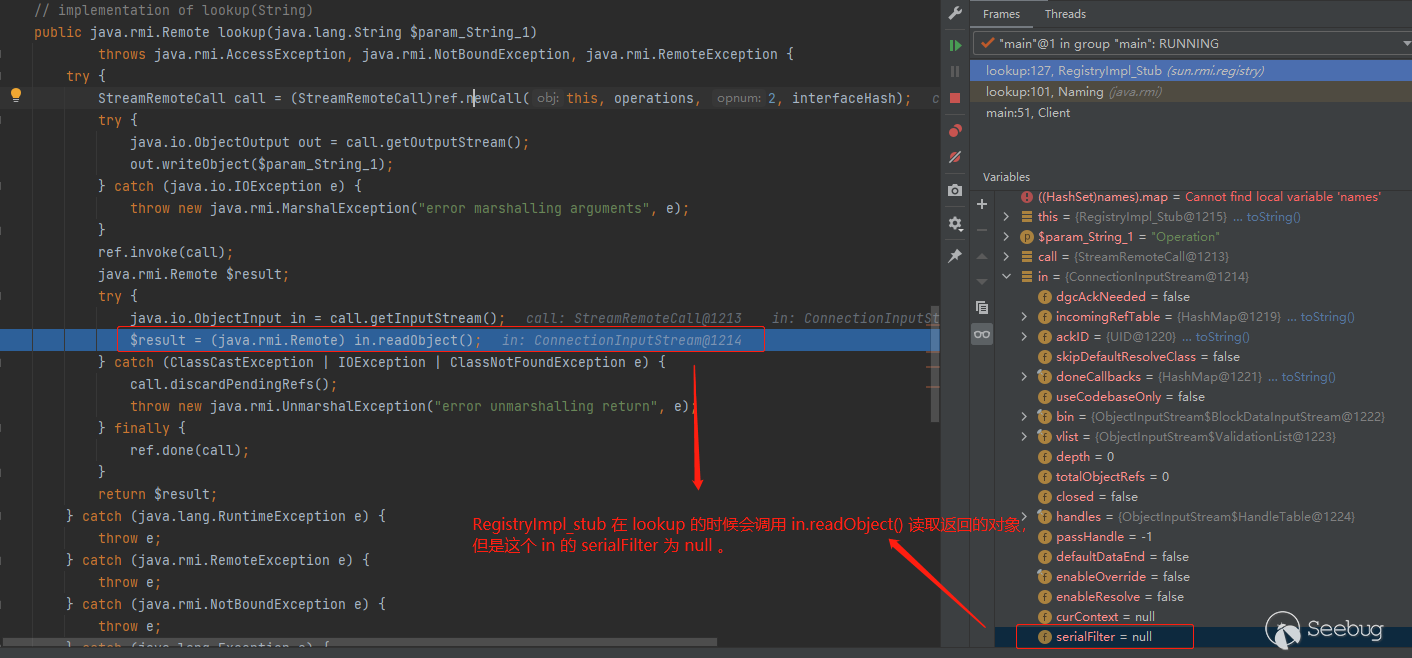Toggle the glasses watches view icon
1412x658 pixels.
pyautogui.click(x=982, y=335)
